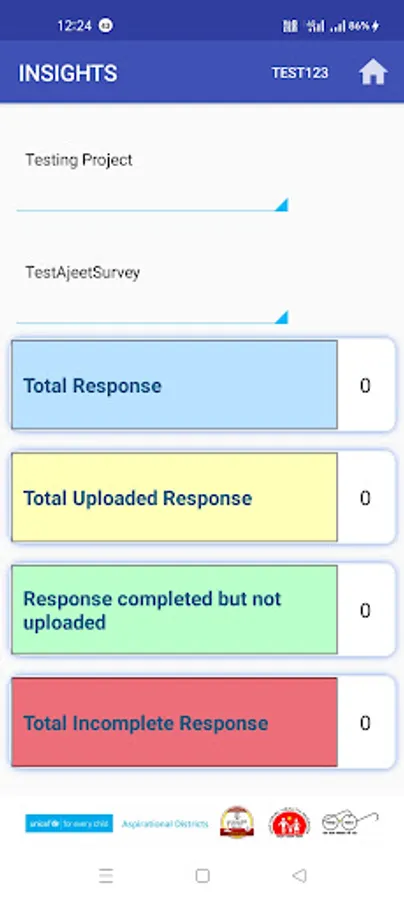The height and width of the screenshot is (900, 404).
Task: Tap the red circular family logo
Action: [x=289, y=824]
